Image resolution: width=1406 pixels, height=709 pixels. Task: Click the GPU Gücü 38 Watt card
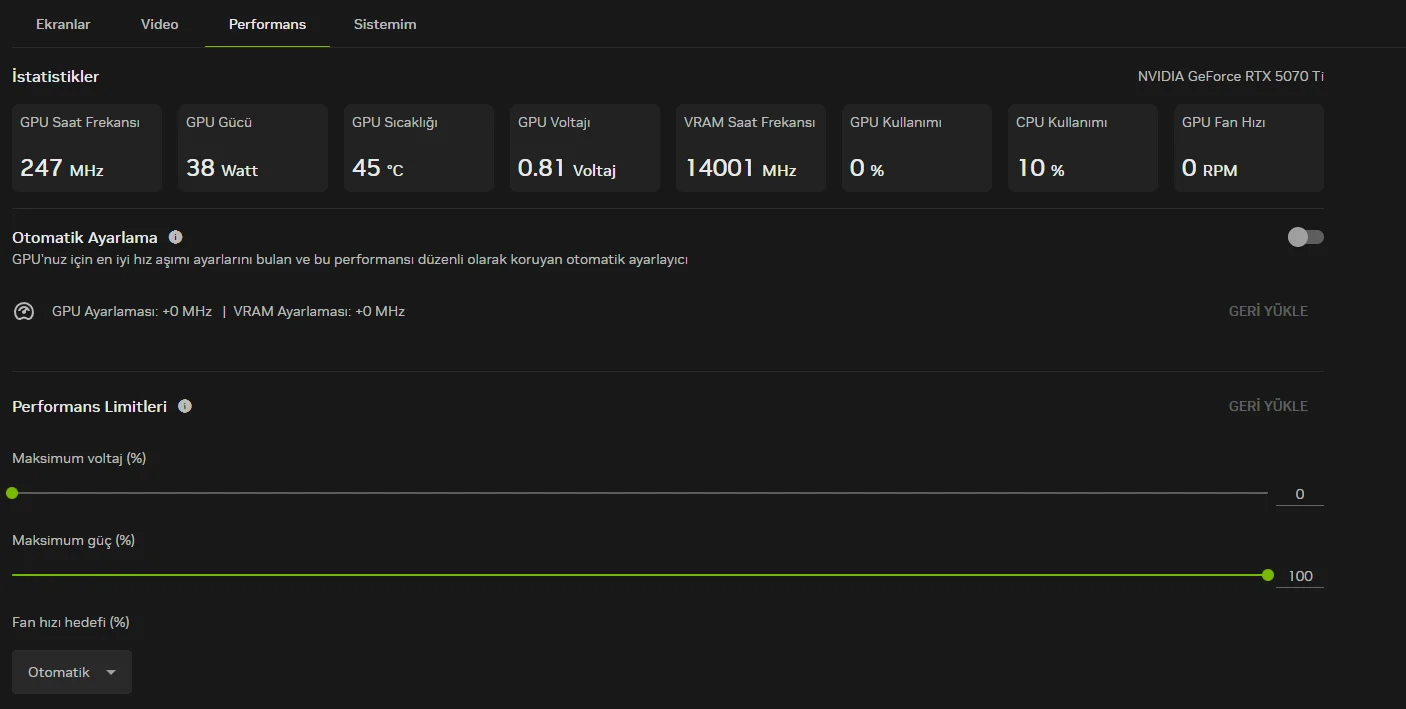(x=253, y=148)
